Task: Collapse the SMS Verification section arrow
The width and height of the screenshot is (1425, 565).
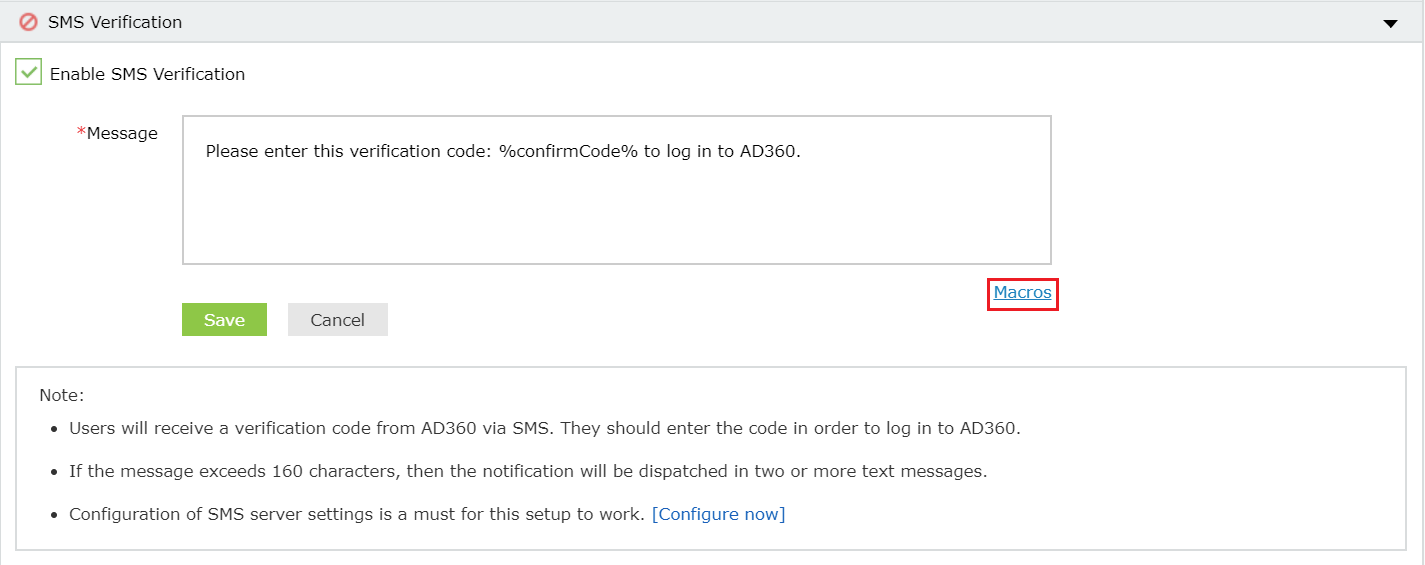Action: coord(1390,23)
